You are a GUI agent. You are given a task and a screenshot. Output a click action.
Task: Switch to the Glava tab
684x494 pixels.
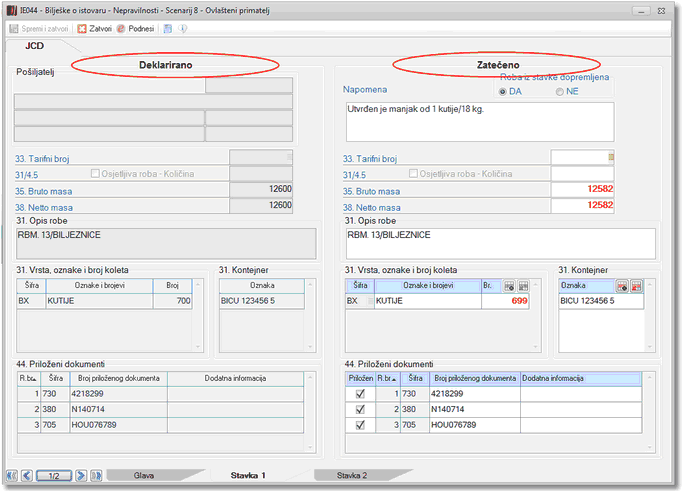[144, 475]
